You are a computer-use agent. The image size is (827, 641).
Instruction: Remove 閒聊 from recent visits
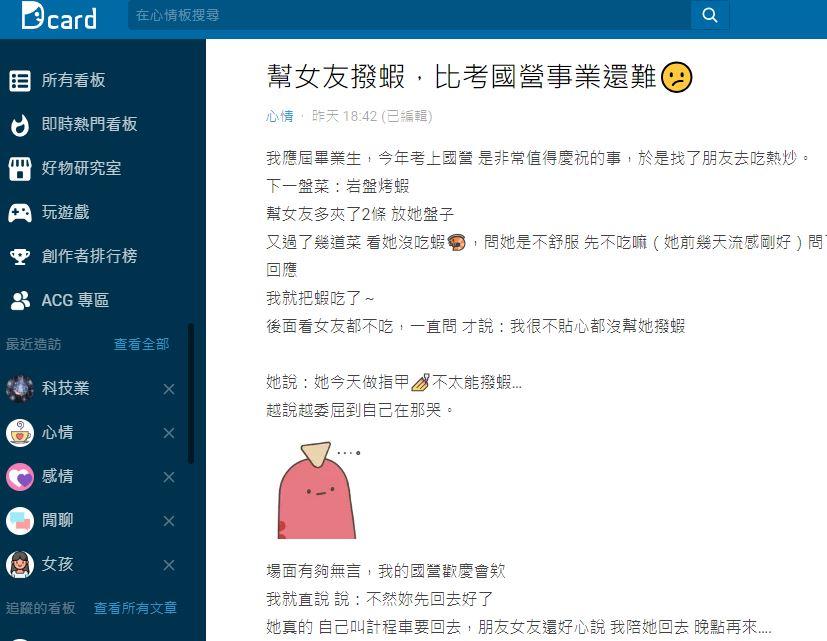(169, 521)
